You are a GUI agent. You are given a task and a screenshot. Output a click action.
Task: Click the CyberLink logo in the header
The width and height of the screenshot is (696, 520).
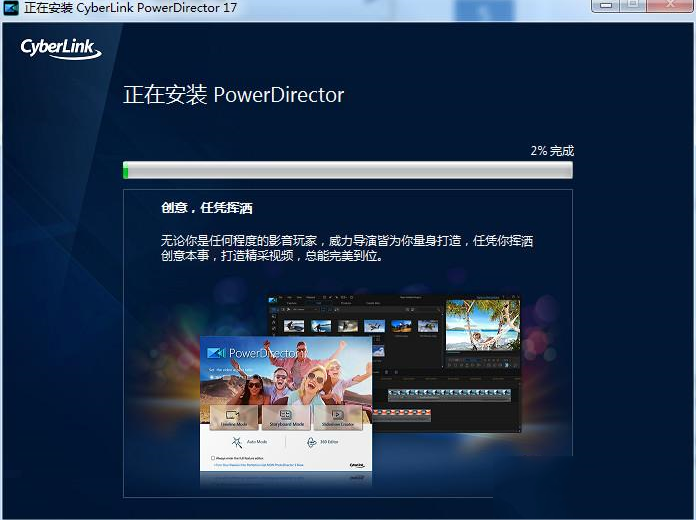coord(59,48)
